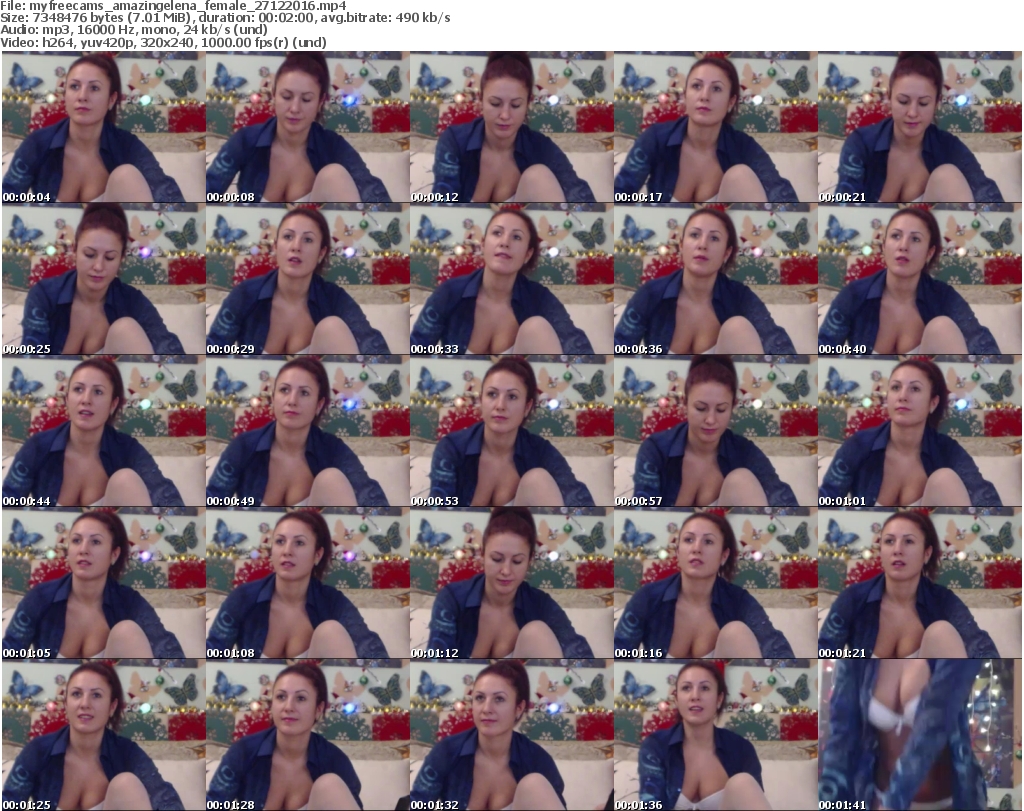The image size is (1024, 811).
Task: Click the thumbnail at 00:01:25
Action: [103, 735]
